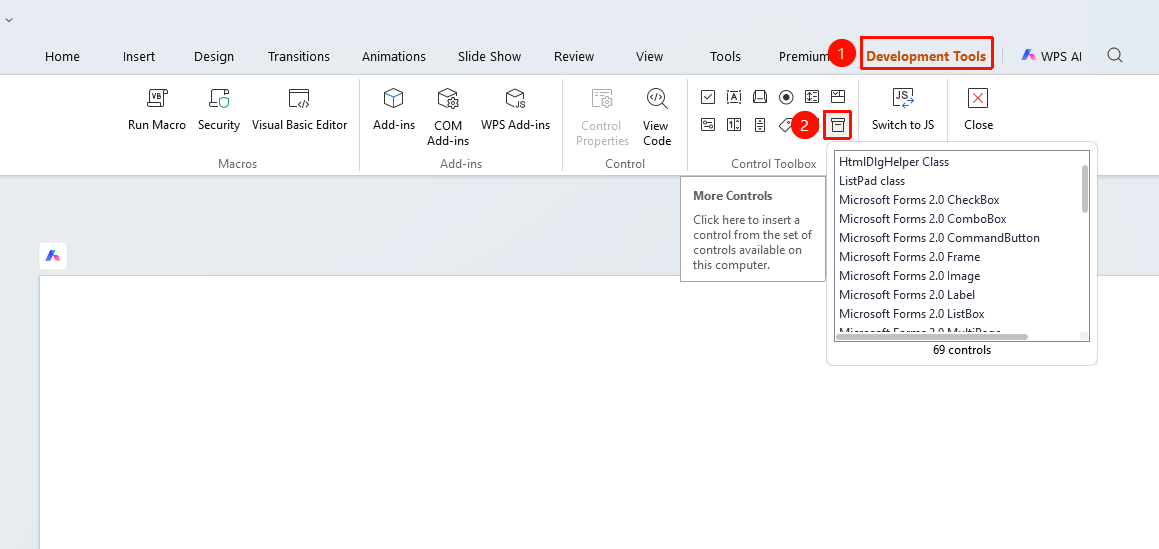Screen dimensions: 1159x549
Task: Click the WPS AI badge above the slide
Action: (x=52, y=256)
